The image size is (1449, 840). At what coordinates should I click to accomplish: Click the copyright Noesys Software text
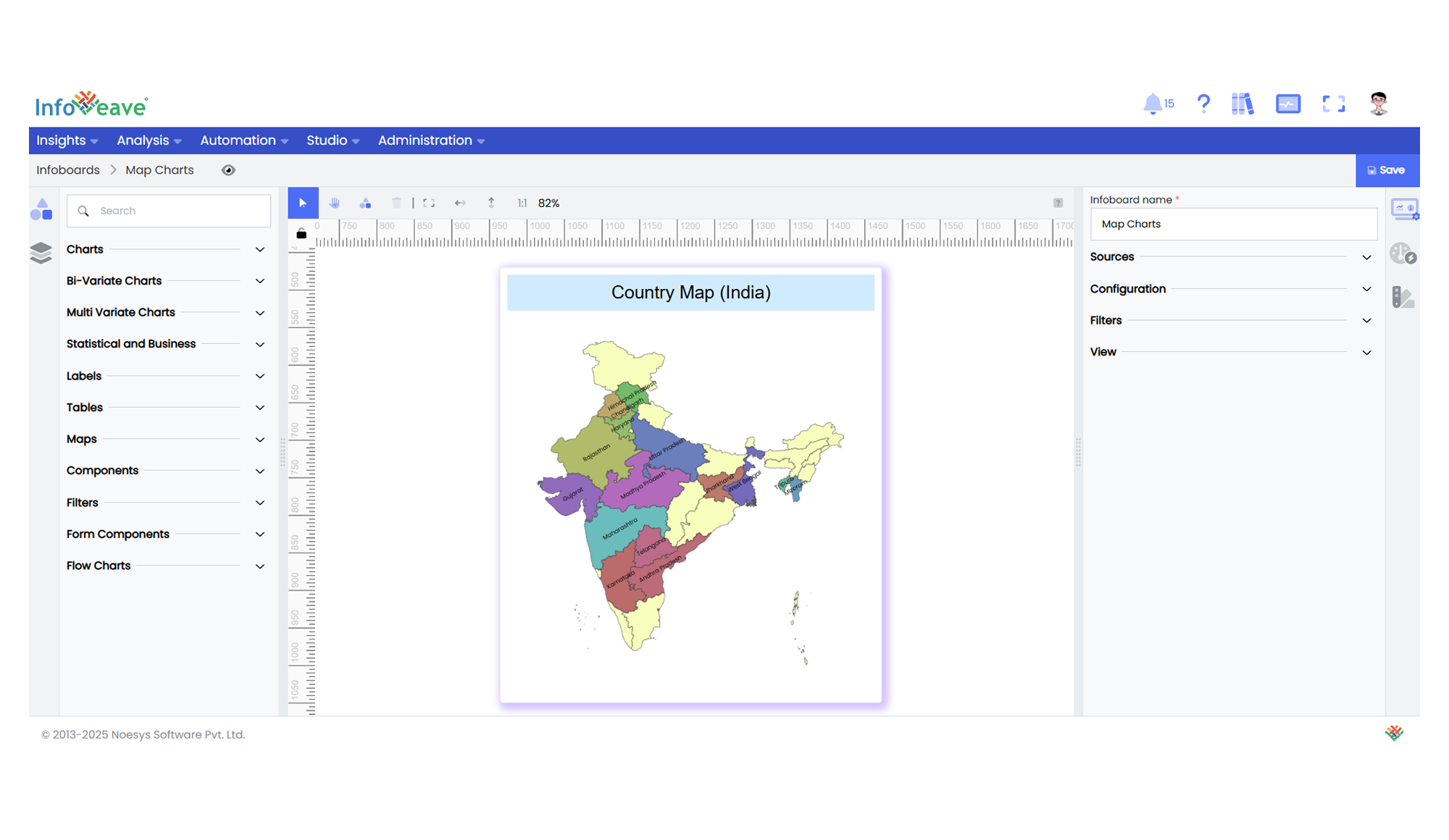143,734
